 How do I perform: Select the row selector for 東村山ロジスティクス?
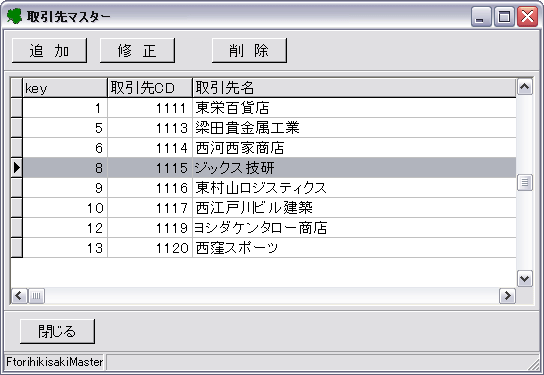tap(16, 188)
